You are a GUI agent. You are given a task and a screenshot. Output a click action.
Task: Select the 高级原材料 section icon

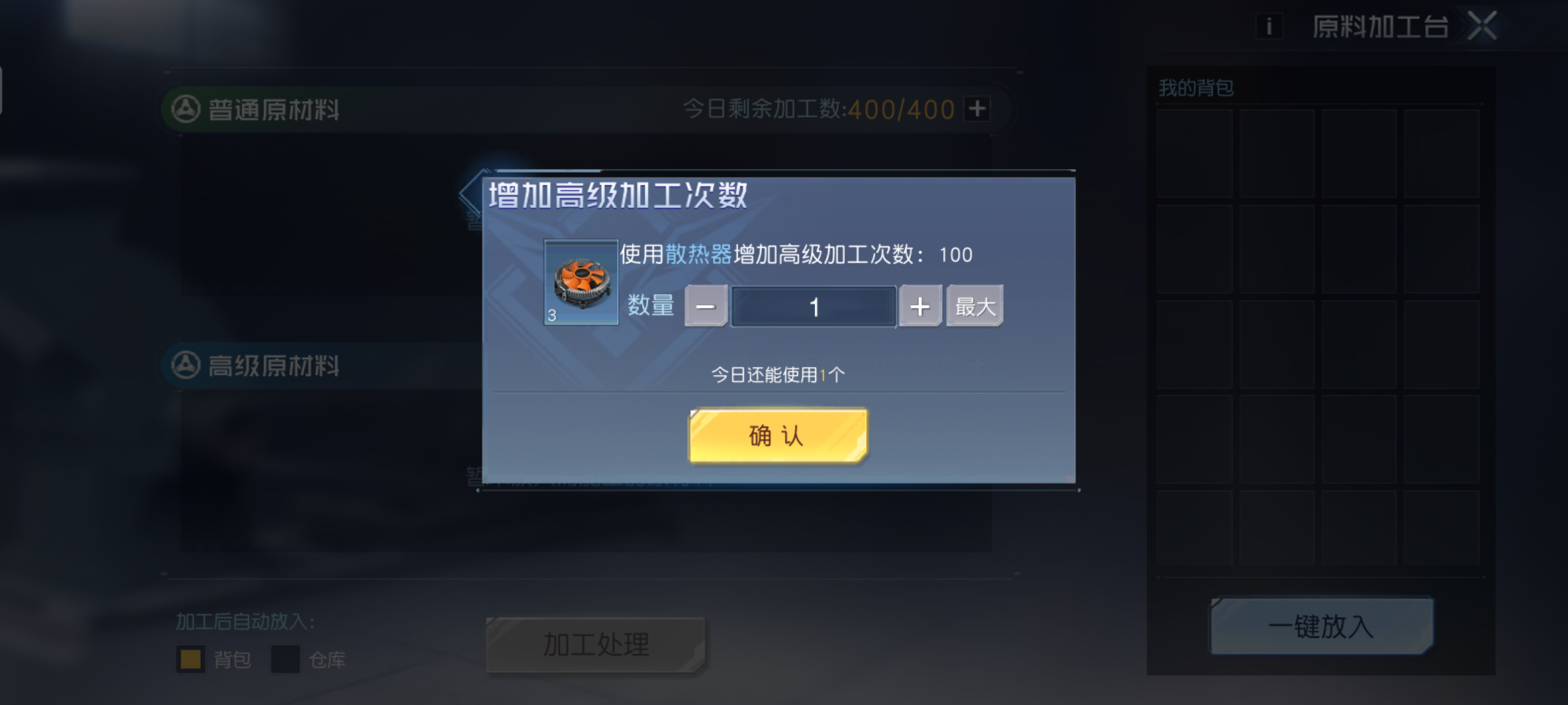[186, 365]
